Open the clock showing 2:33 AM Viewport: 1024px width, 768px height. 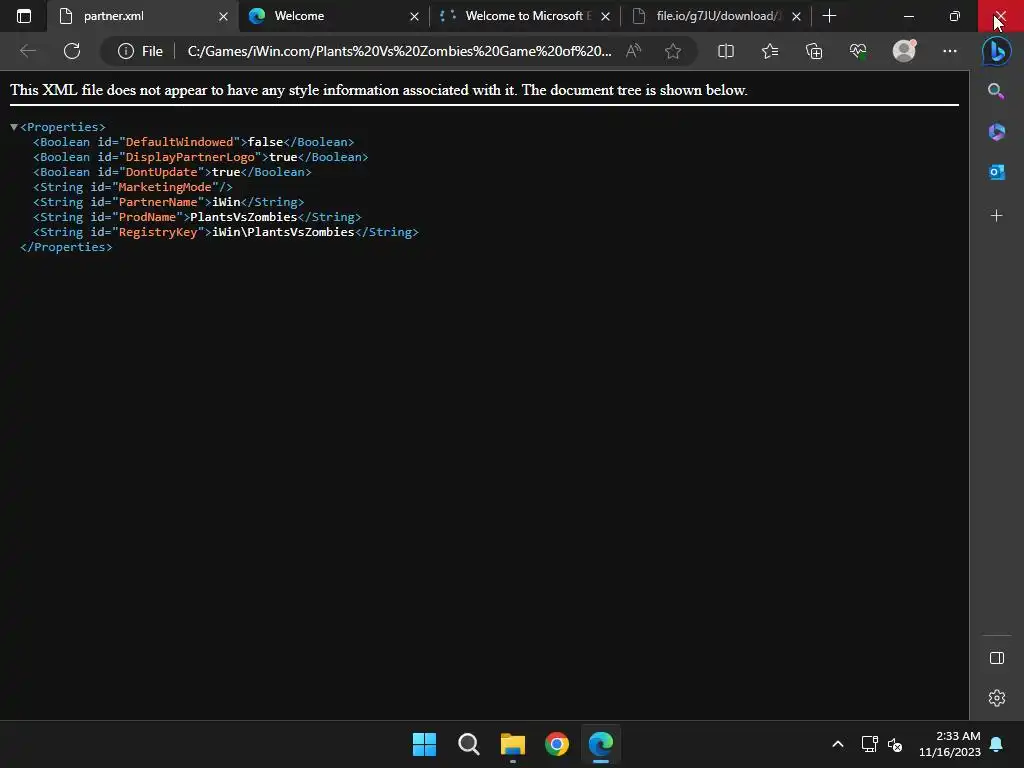950,744
